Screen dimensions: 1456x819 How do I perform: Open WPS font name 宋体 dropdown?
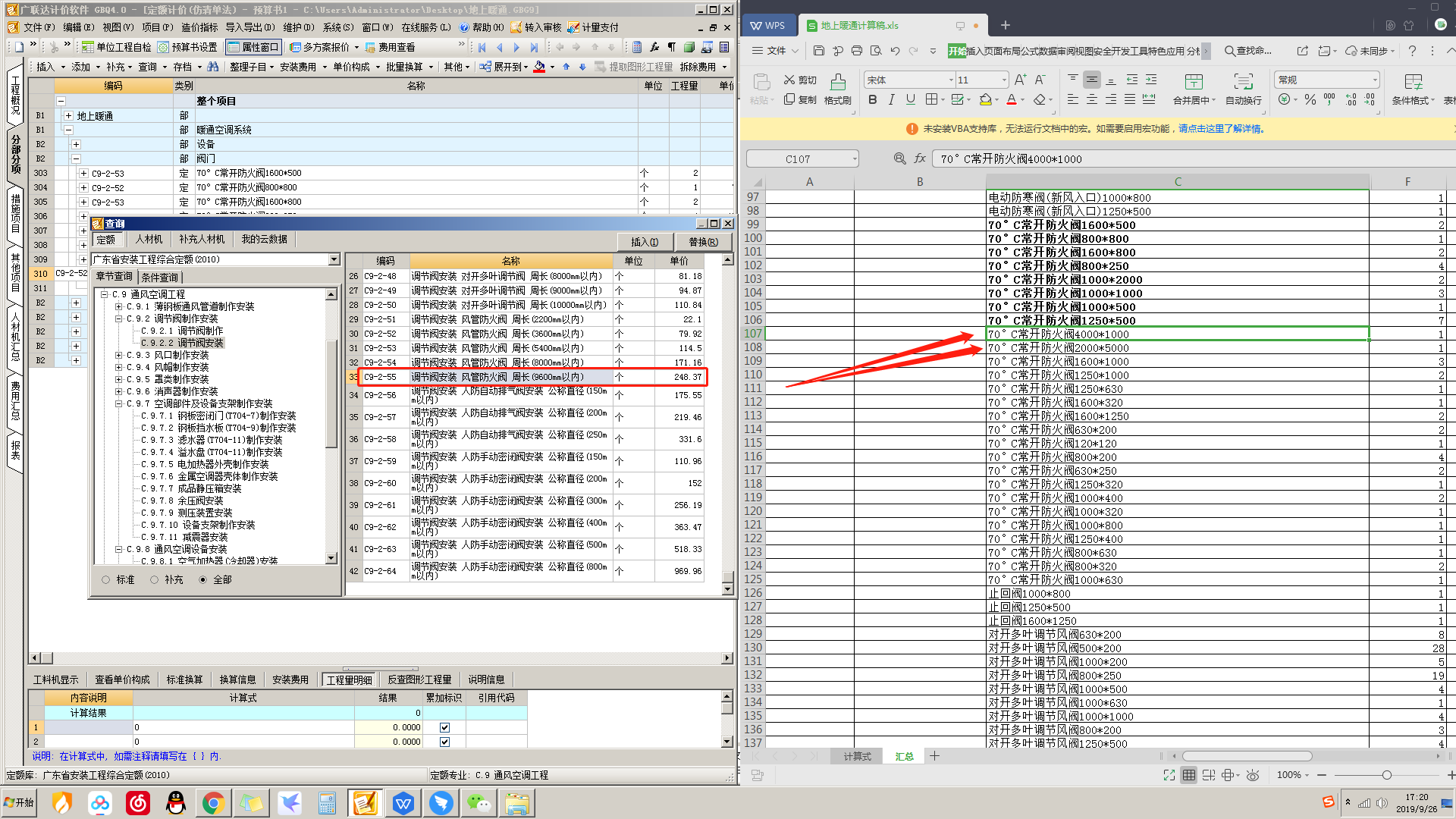[951, 80]
